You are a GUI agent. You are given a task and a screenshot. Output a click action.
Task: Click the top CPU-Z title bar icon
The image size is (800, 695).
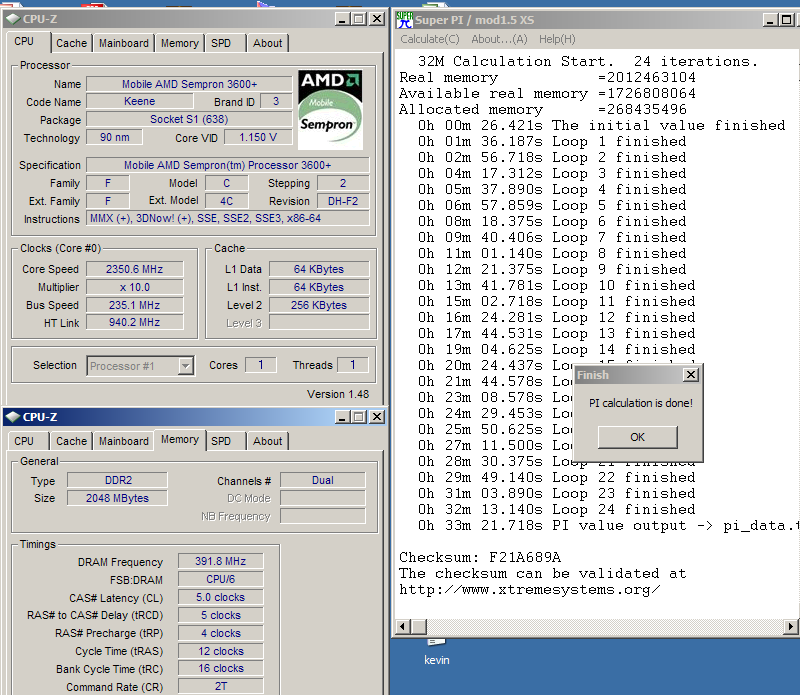13,19
